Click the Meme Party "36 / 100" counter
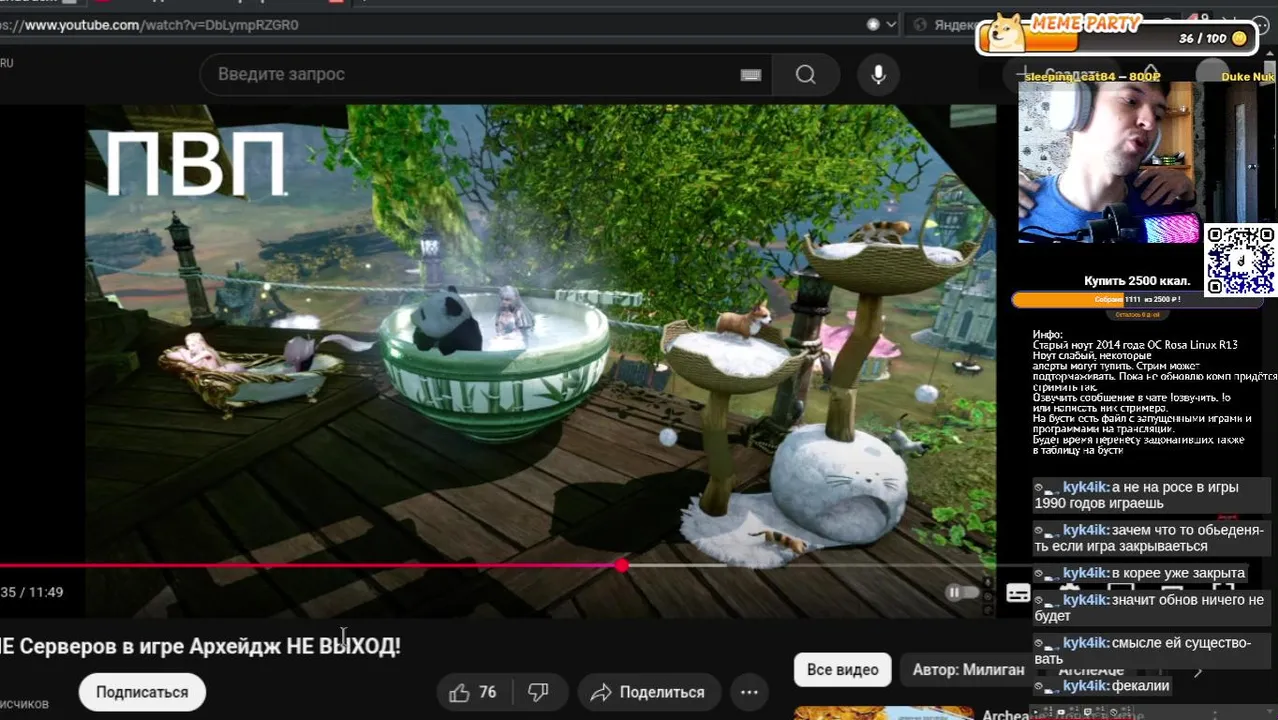The height and width of the screenshot is (720, 1278). click(x=1203, y=38)
